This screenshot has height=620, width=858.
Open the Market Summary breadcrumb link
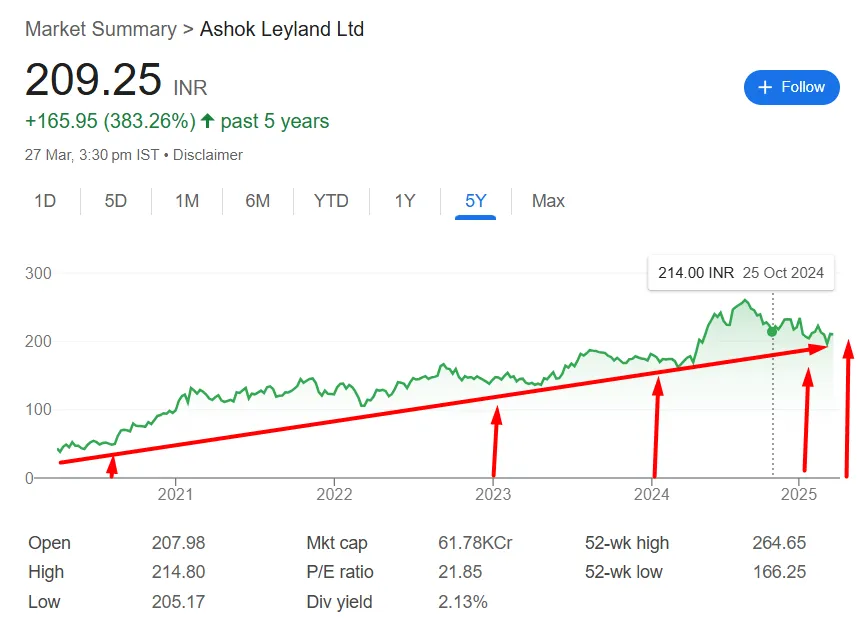100,29
